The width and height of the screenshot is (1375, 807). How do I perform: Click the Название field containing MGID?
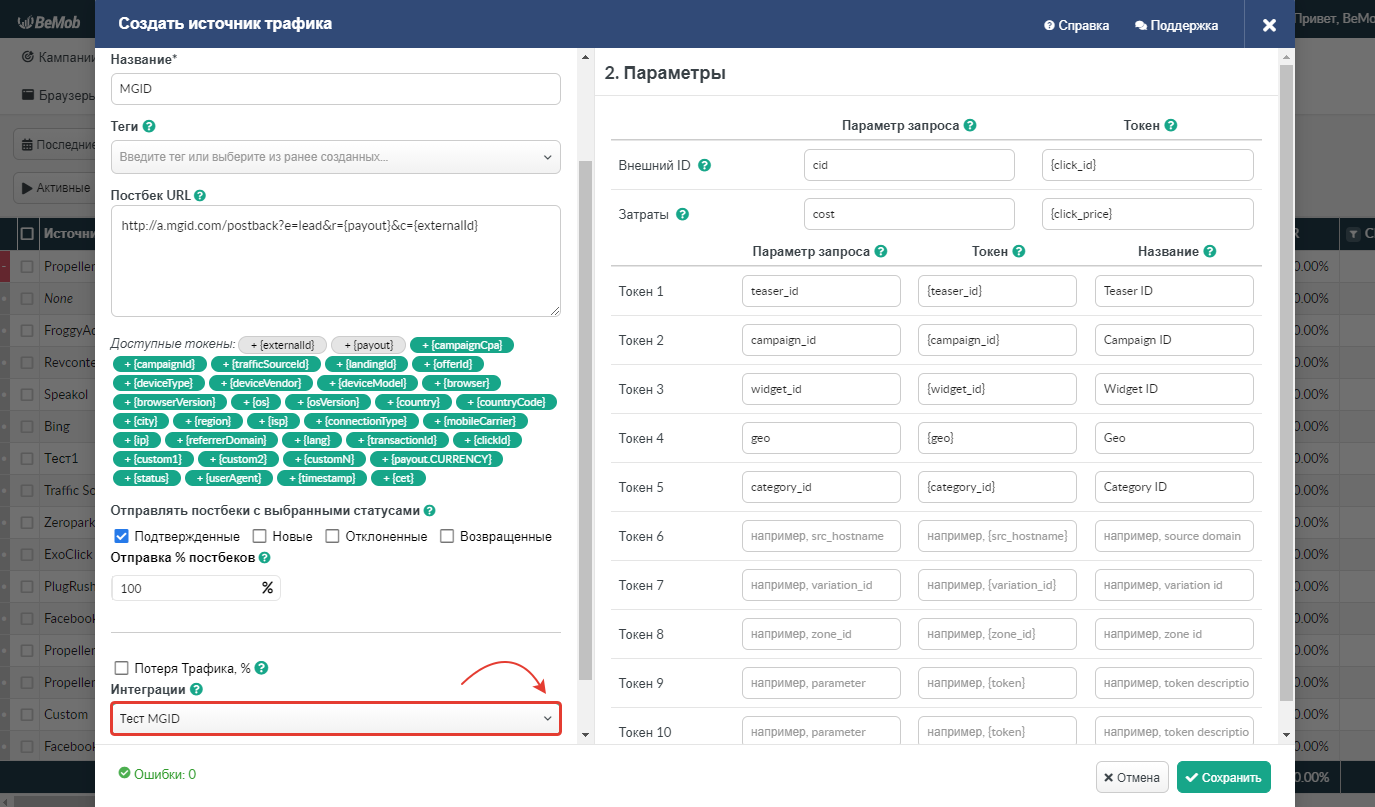pos(336,89)
